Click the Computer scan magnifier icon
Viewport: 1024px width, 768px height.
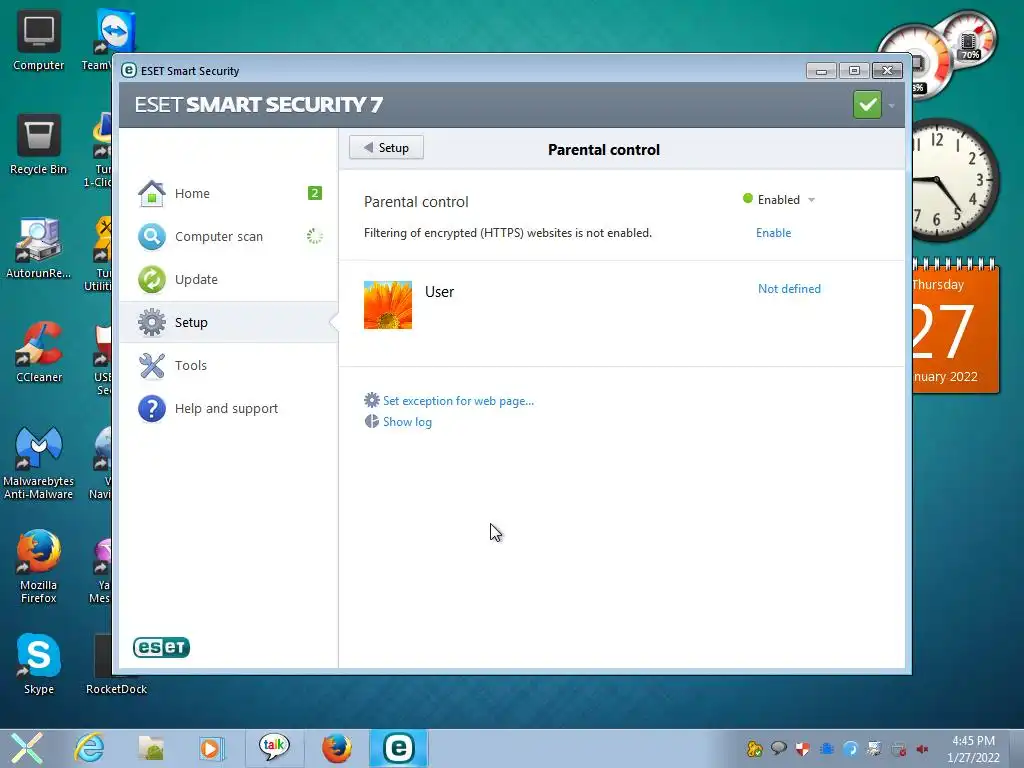152,236
